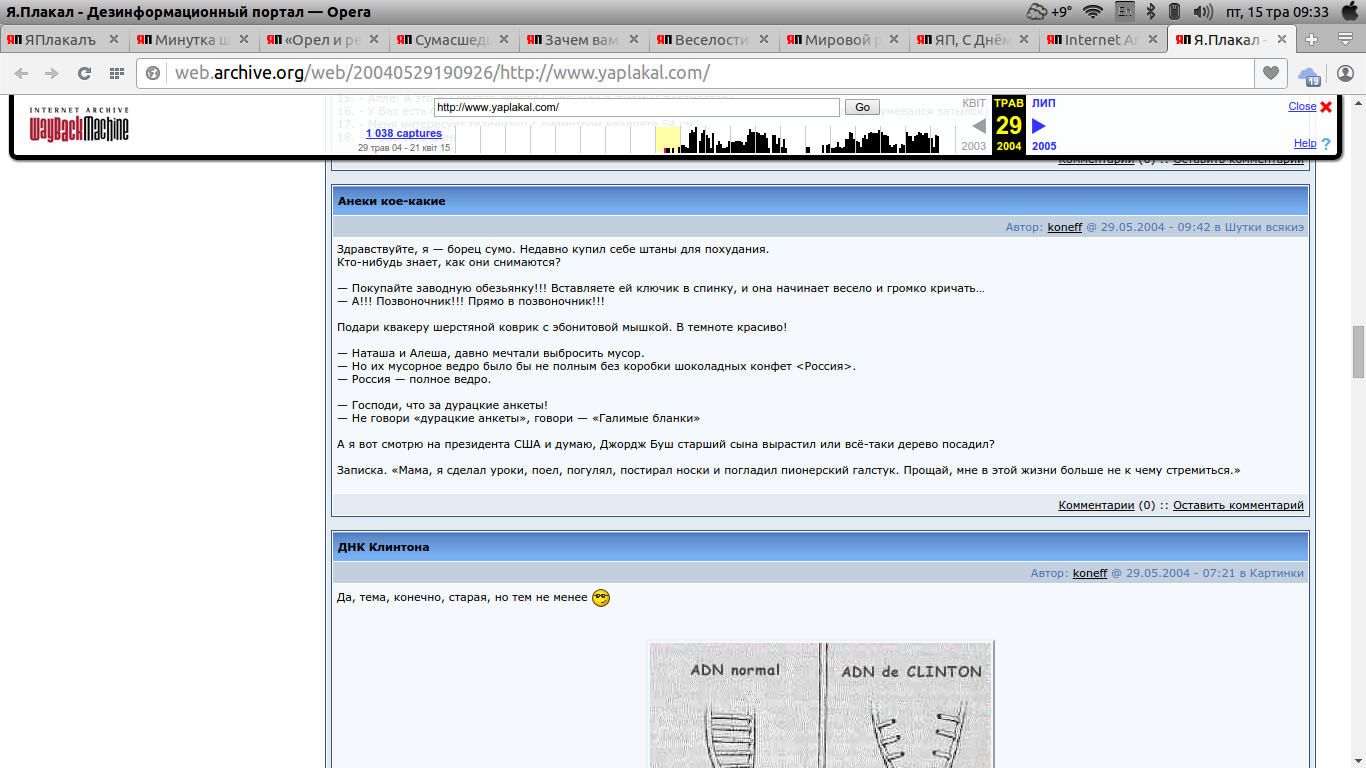Close the Сумасшед tab

click(503, 40)
